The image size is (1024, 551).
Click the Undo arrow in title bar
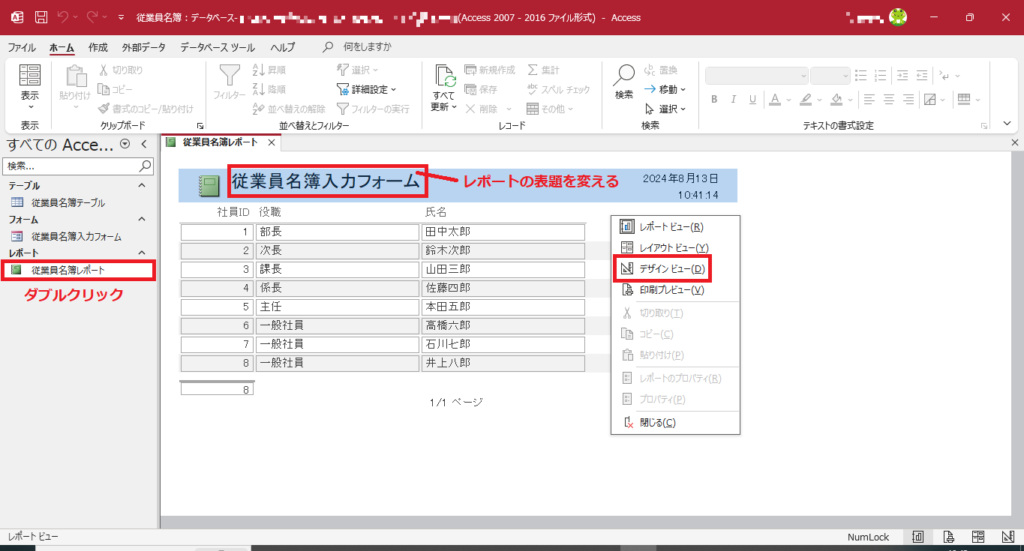click(x=63, y=18)
